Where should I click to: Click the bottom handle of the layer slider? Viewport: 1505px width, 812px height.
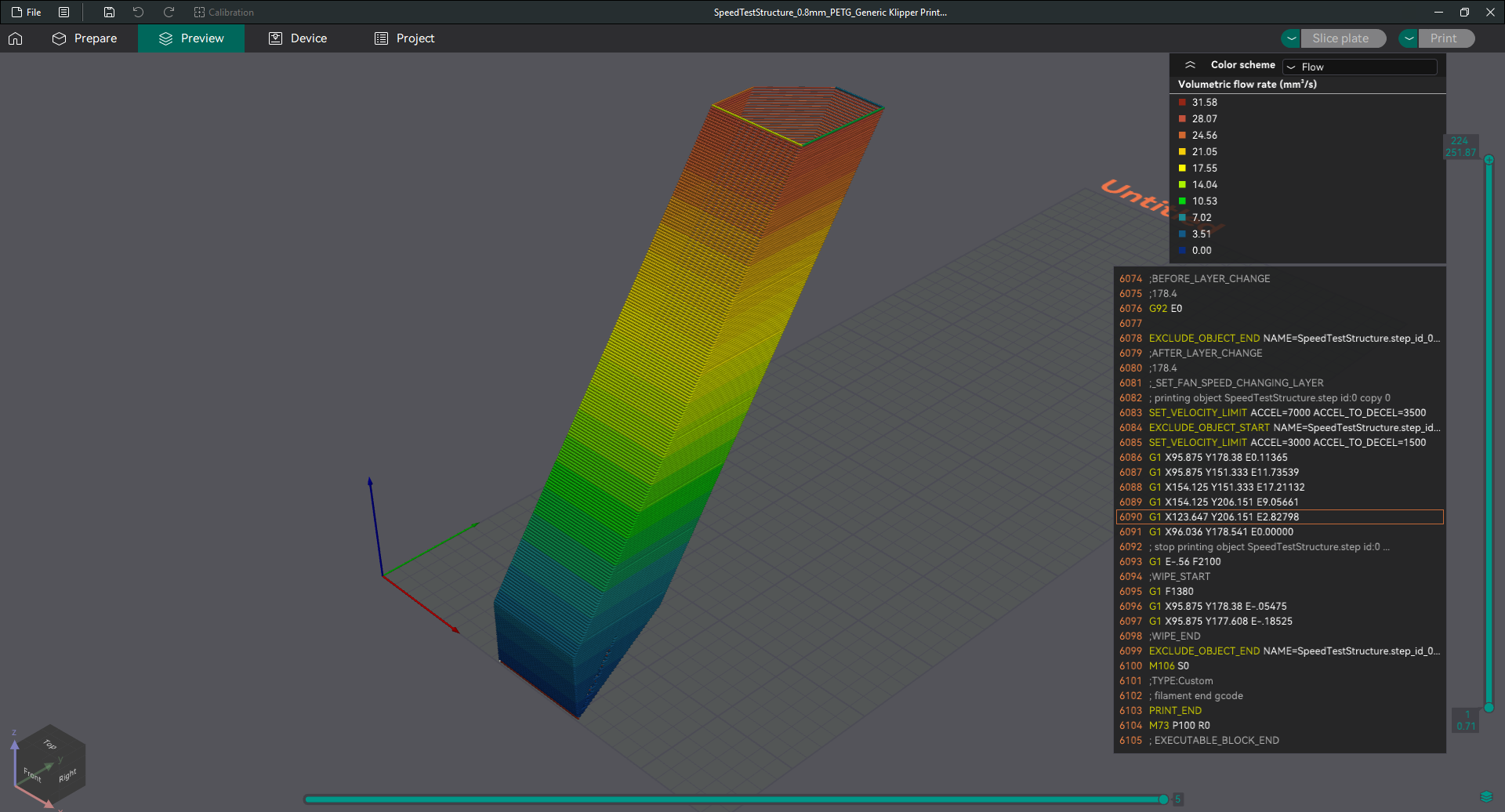point(1489,708)
